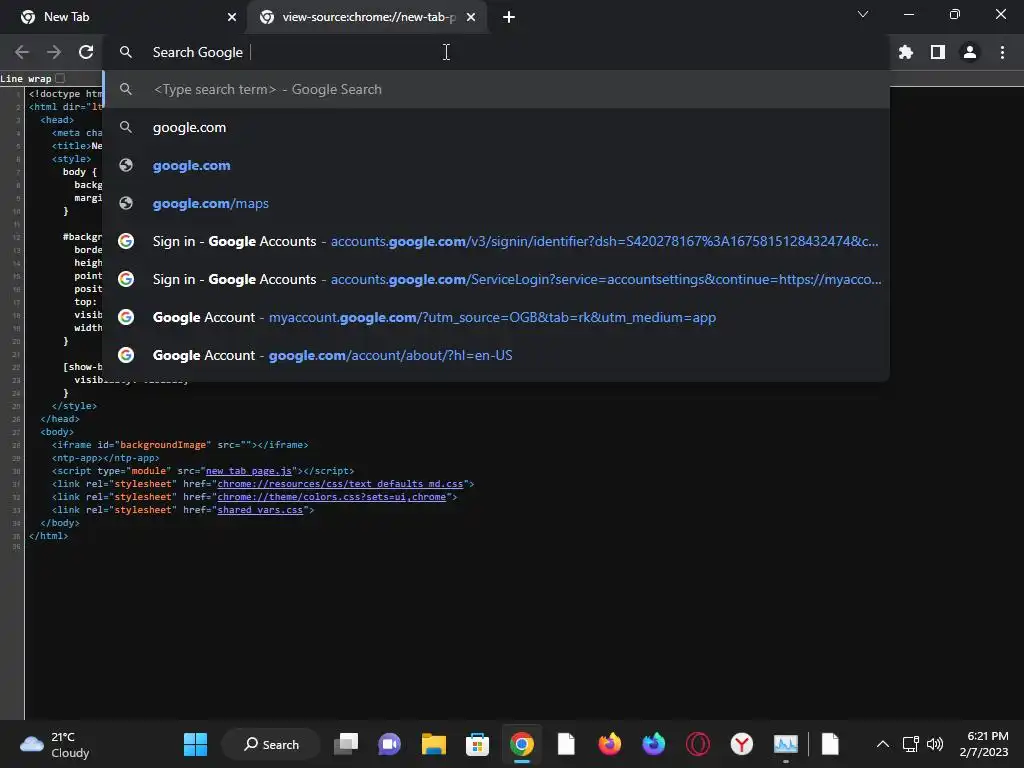Image resolution: width=1024 pixels, height=768 pixels.
Task: Switch to the New Tab tab
Action: click(x=123, y=17)
